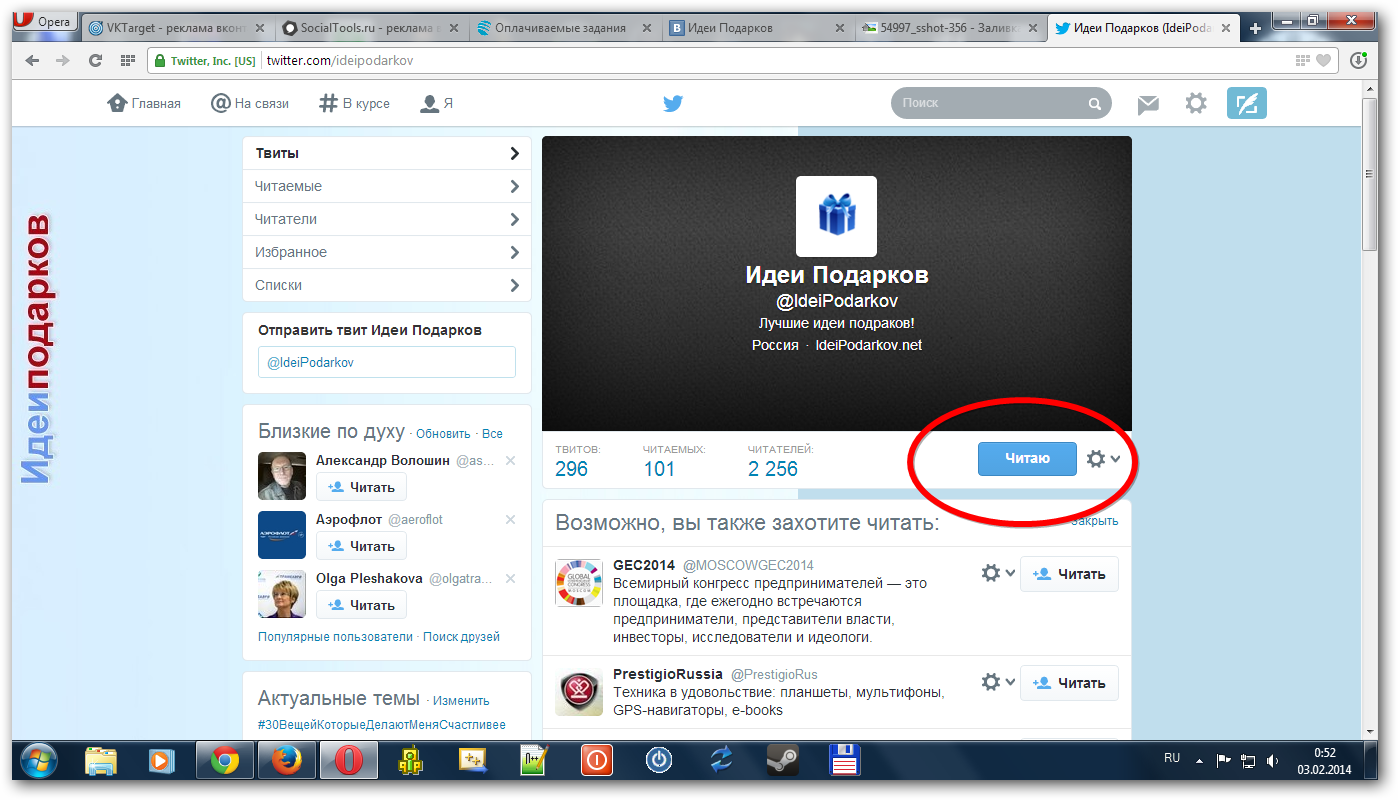
Task: Click the @IdeiPodarkov tweet input box
Action: 387,363
